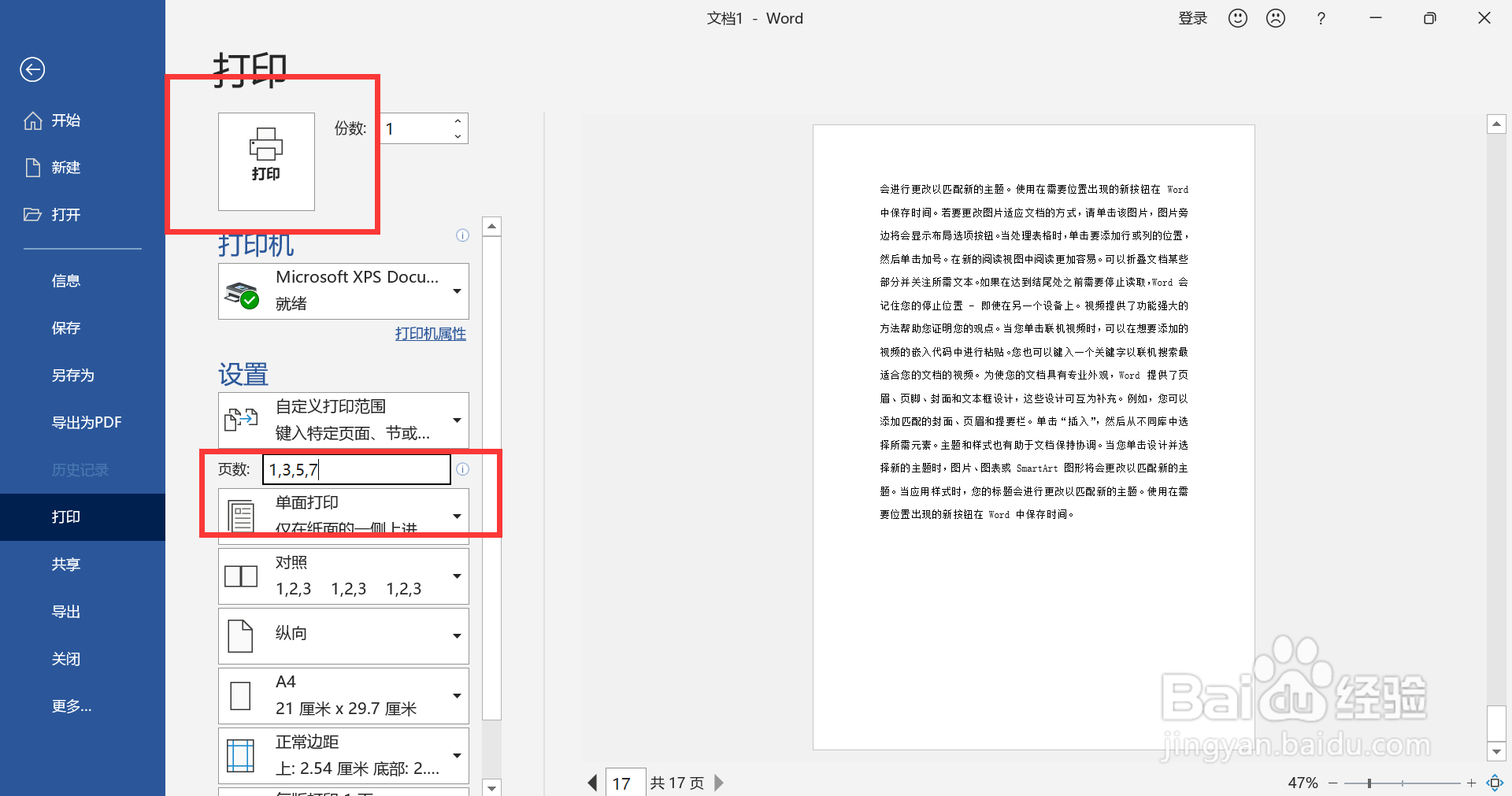Switch to the 共享 (Share) section
Image resolution: width=1512 pixels, height=796 pixels.
[x=65, y=564]
